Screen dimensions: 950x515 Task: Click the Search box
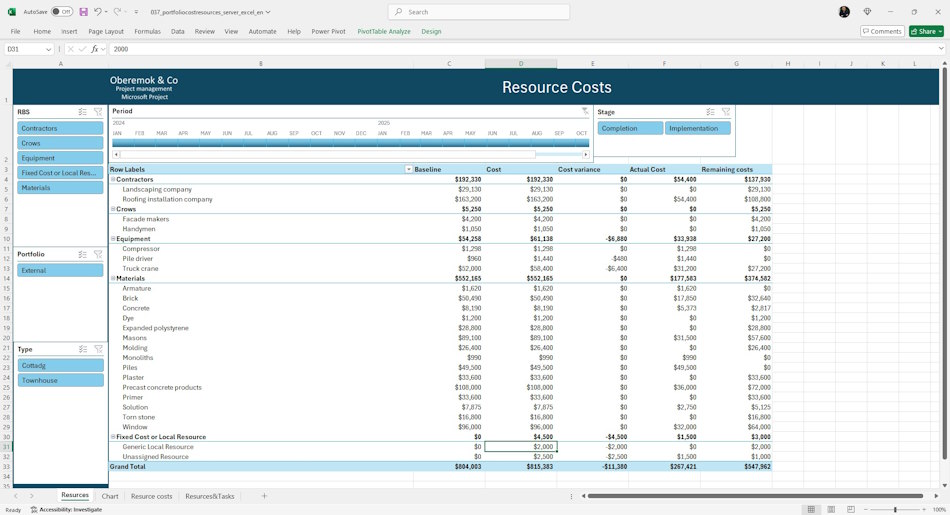pyautogui.click(x=479, y=12)
